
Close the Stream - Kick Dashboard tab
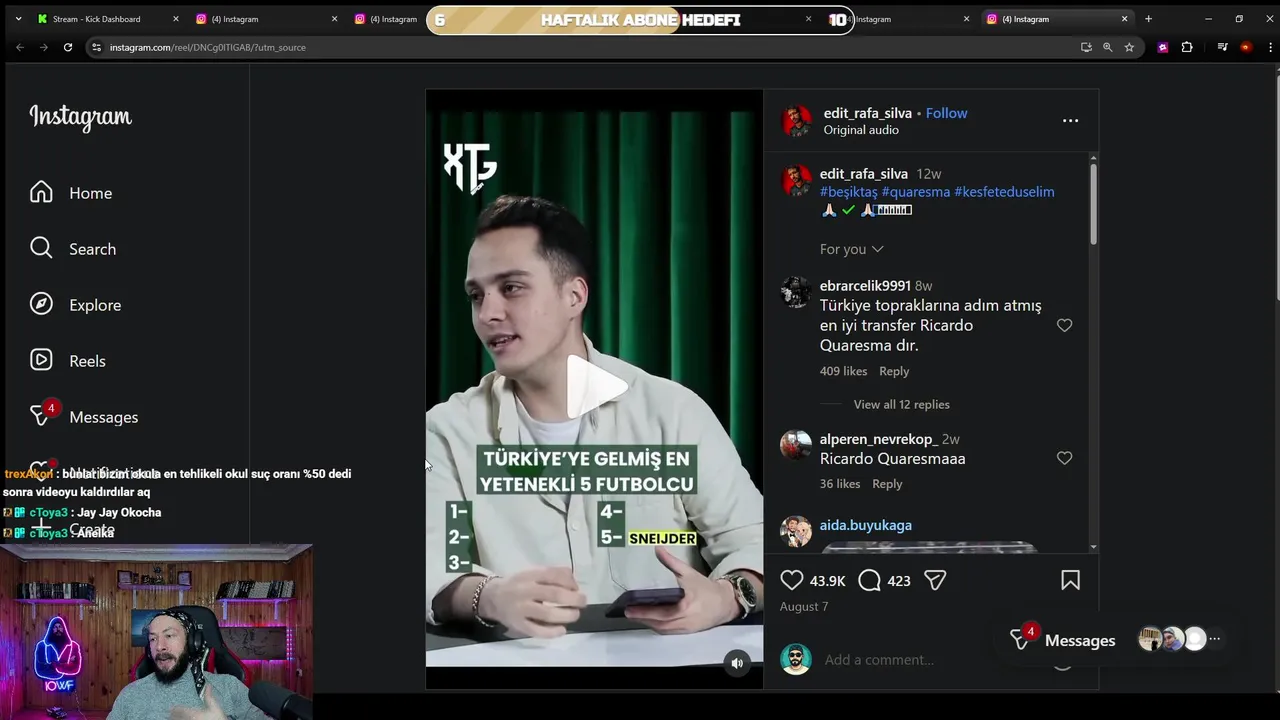pos(176,19)
